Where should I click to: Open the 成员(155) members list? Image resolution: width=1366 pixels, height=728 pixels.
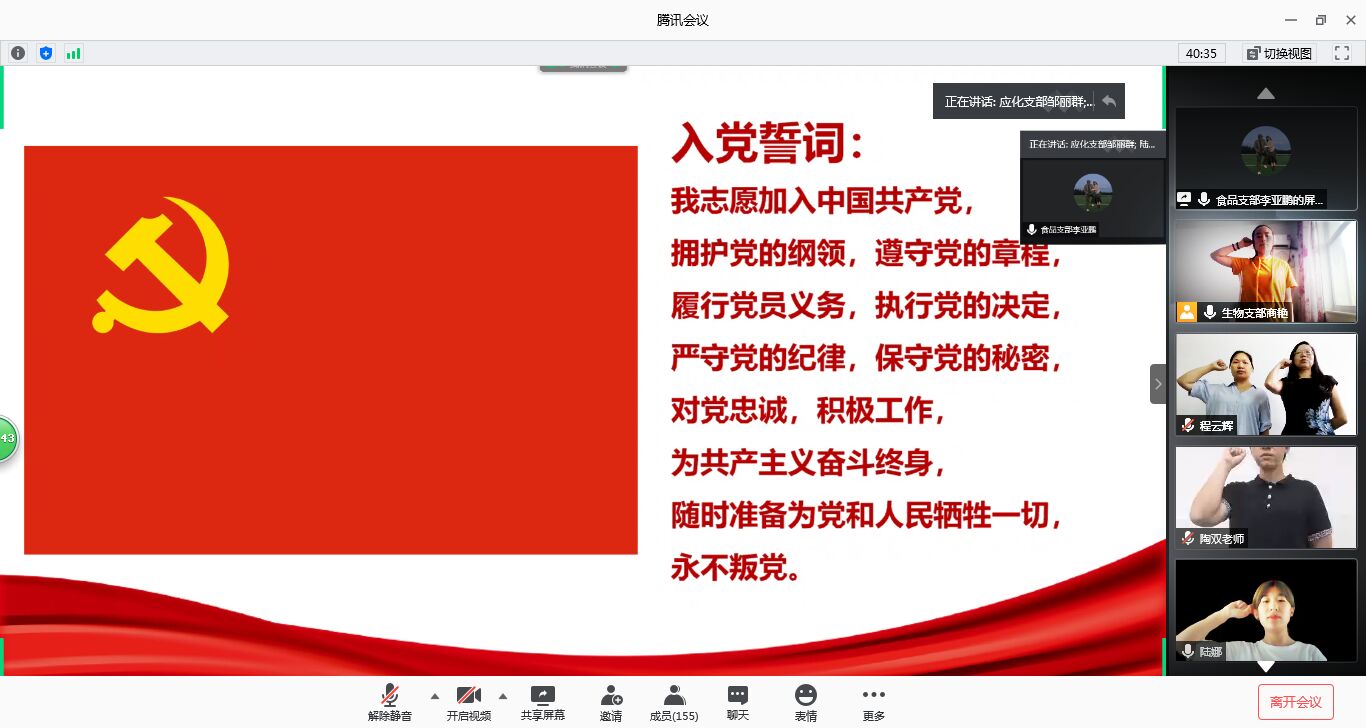(674, 703)
